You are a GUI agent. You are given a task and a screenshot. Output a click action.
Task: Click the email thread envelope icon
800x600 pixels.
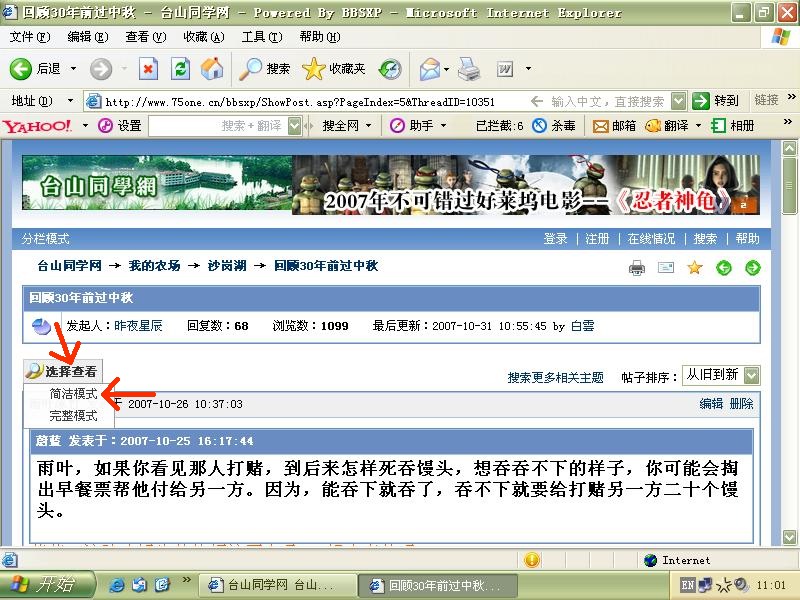click(666, 267)
